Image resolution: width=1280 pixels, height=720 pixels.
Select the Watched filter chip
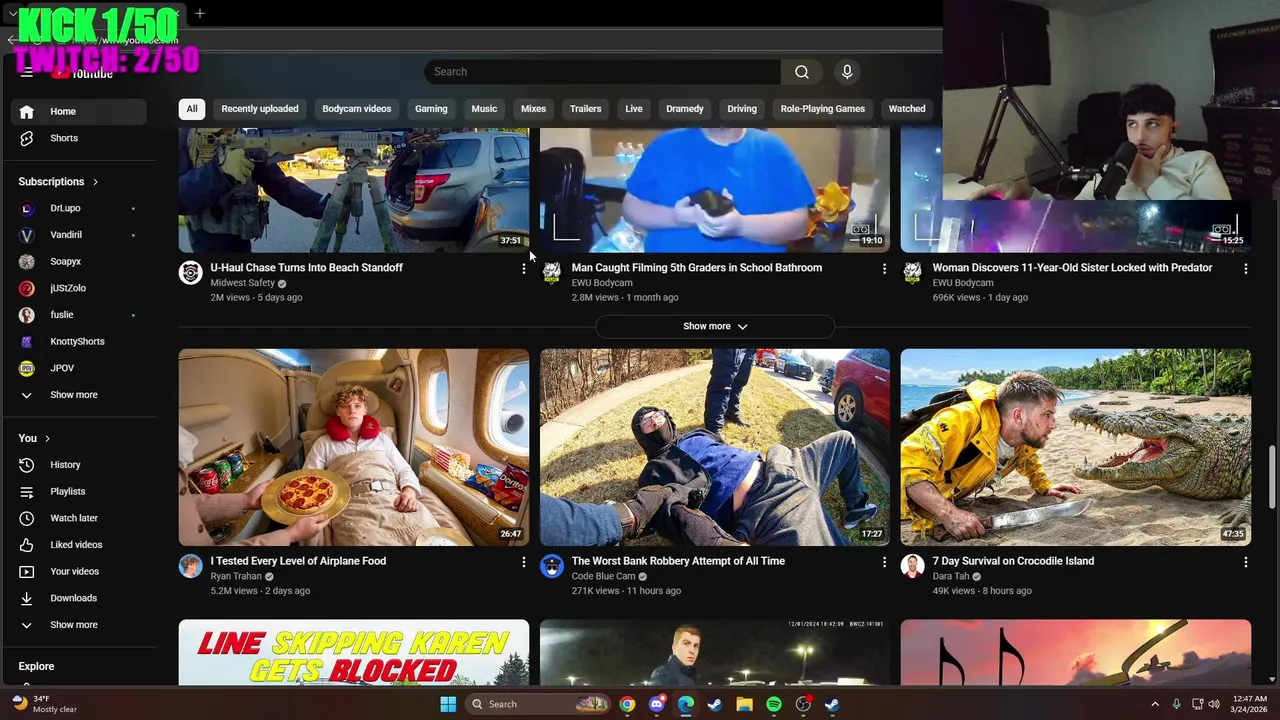pos(907,109)
